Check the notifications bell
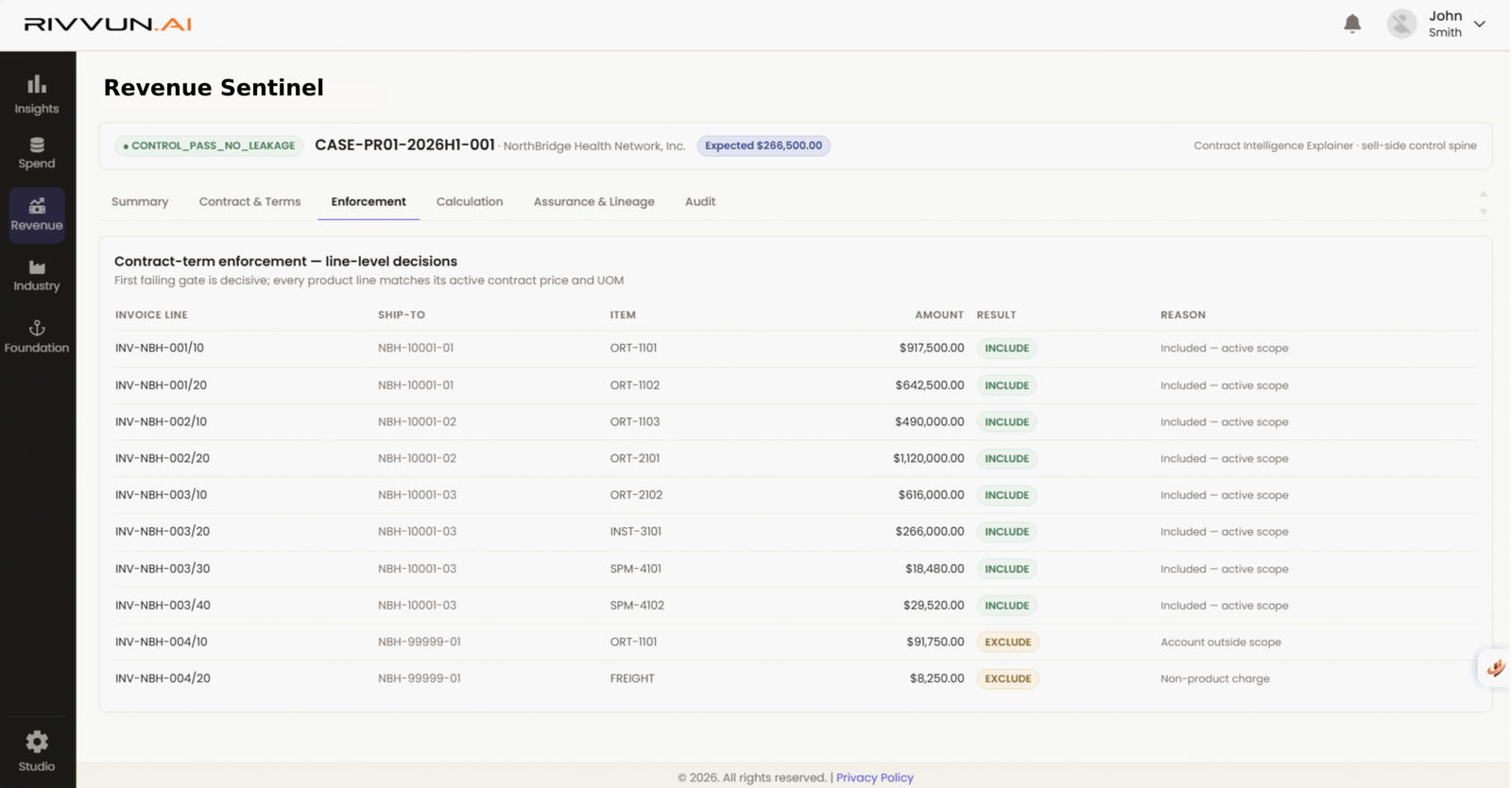The width and height of the screenshot is (1512, 788). pyautogui.click(x=1352, y=24)
